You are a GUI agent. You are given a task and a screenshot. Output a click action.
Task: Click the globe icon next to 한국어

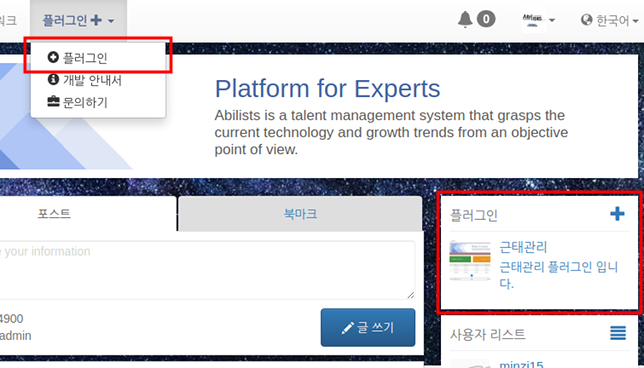(586, 19)
